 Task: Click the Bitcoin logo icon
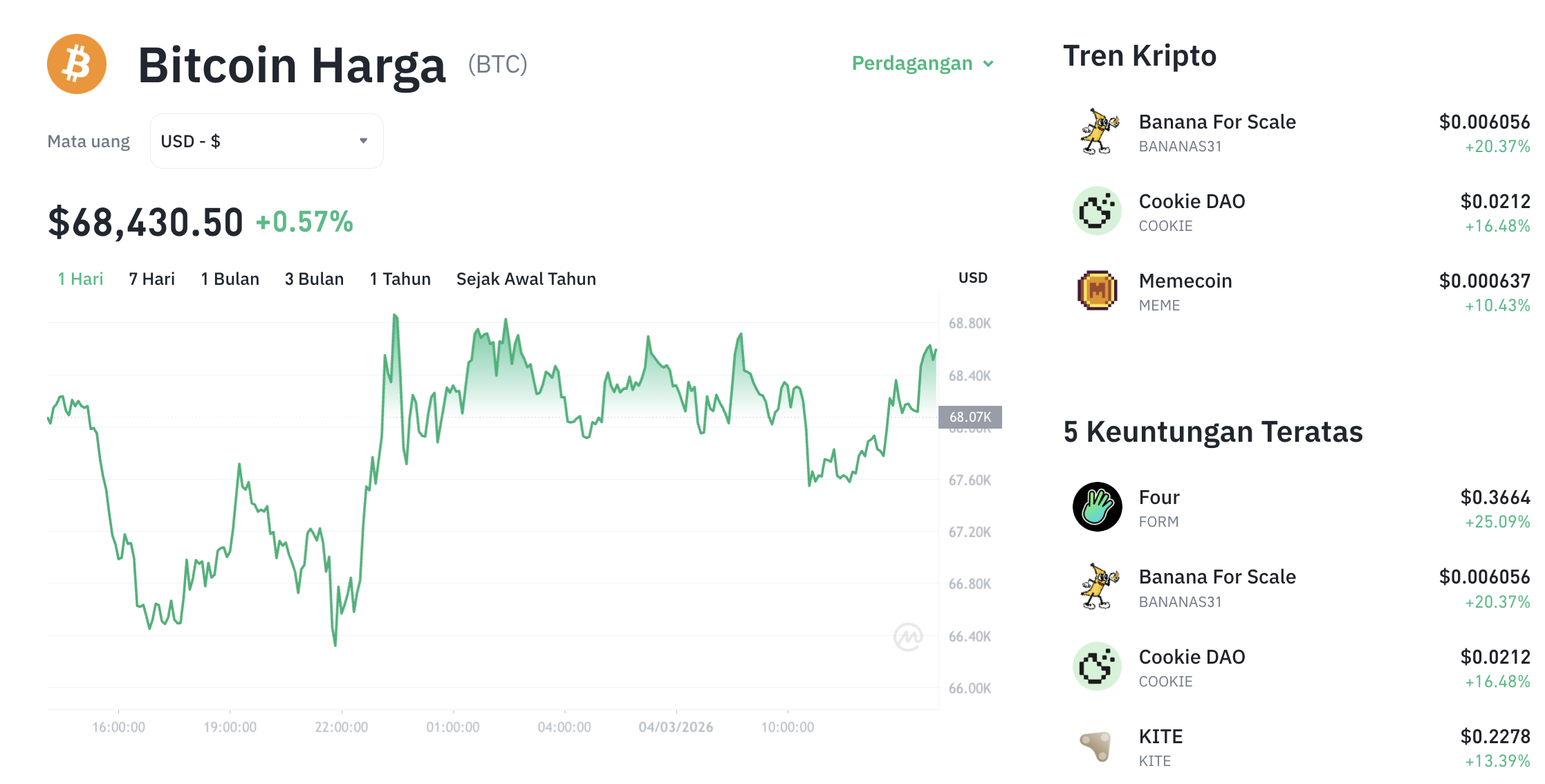76,64
